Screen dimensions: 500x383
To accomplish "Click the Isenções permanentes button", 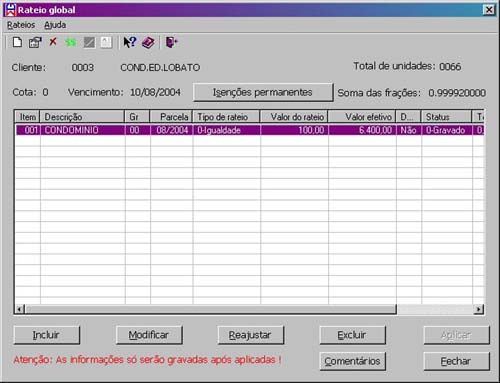I will click(x=263, y=92).
